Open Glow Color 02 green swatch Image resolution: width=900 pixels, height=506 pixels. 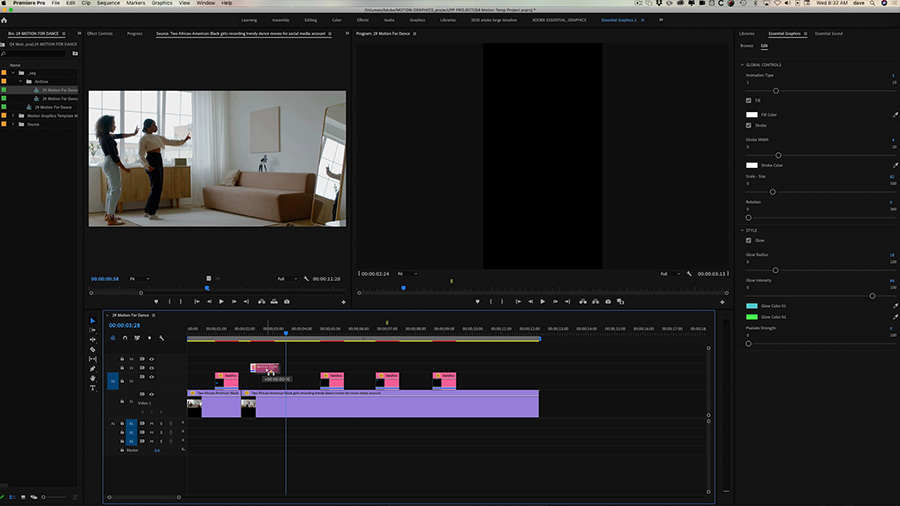tap(751, 317)
